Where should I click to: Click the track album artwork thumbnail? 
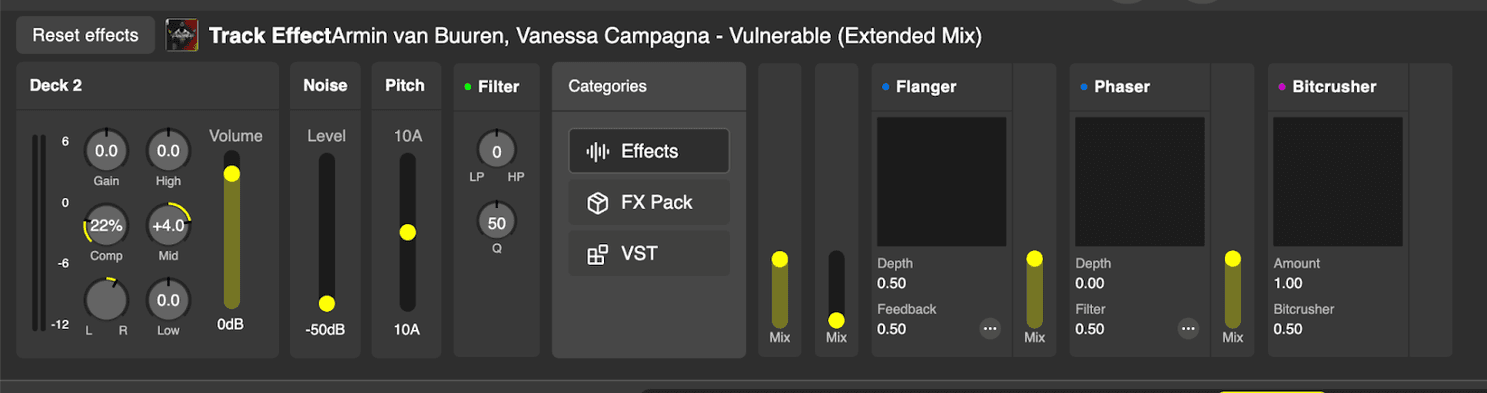click(181, 36)
